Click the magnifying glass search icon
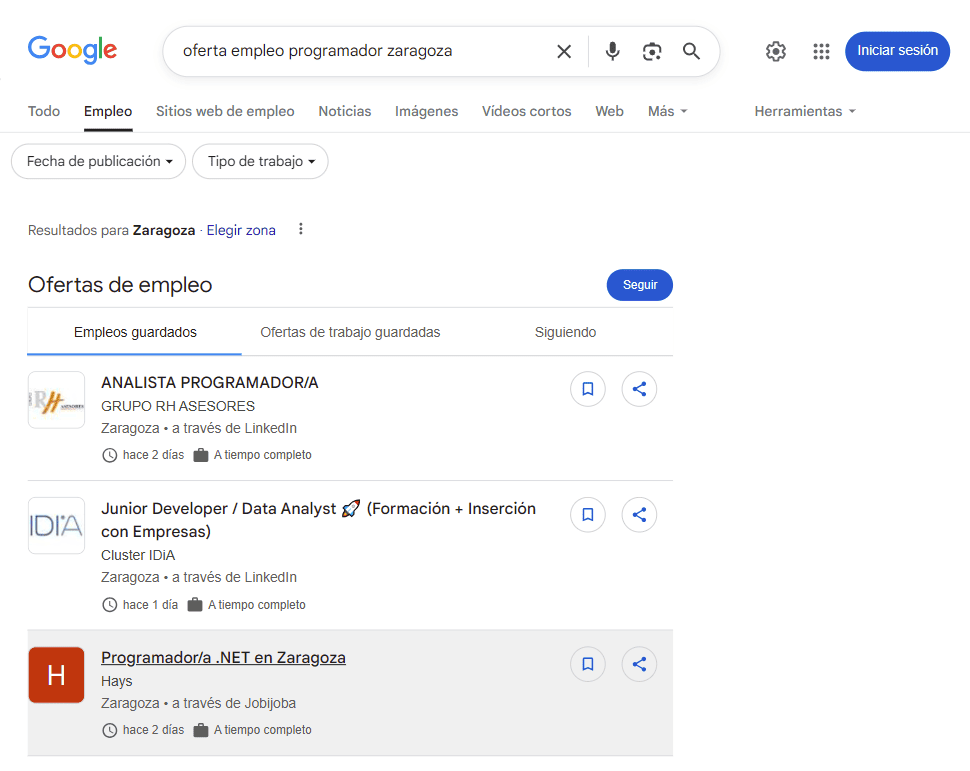970x771 pixels. pos(691,51)
